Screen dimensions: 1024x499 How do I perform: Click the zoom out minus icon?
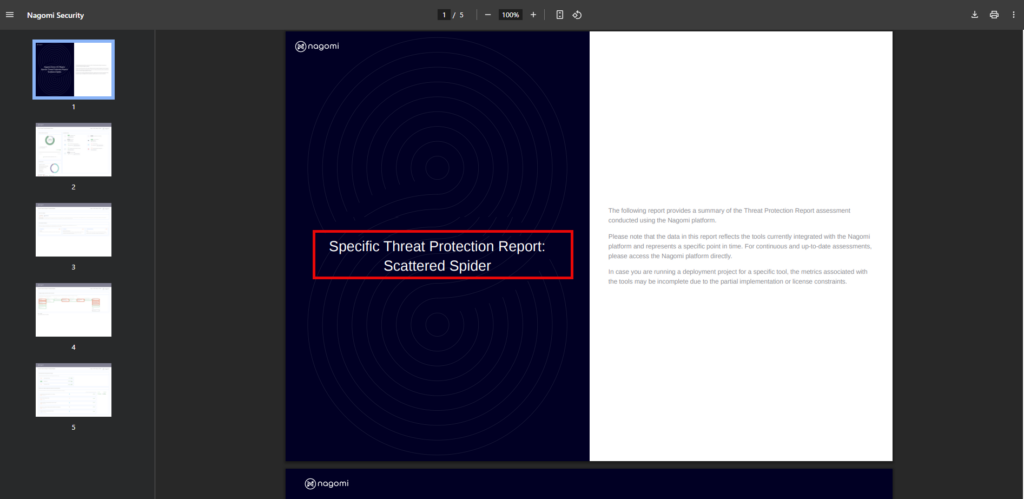(488, 15)
